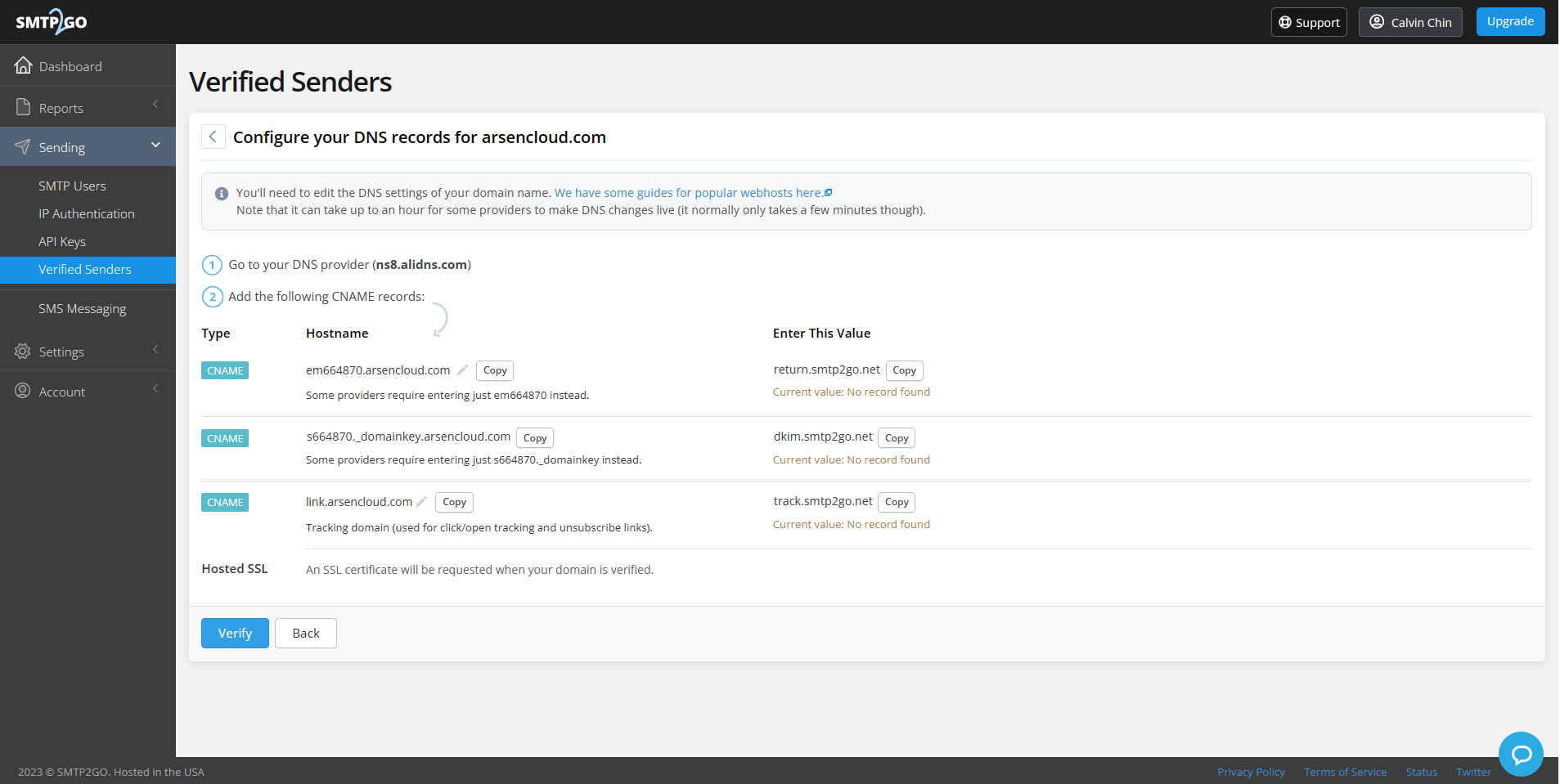Click CNAME badge for link.arsencloud.com row

225,502
